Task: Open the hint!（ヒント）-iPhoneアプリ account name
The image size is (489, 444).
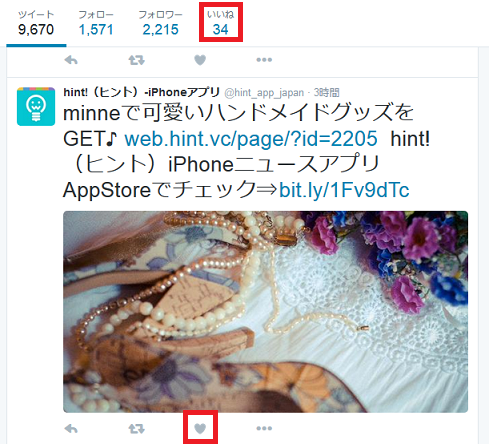Action: (141, 92)
